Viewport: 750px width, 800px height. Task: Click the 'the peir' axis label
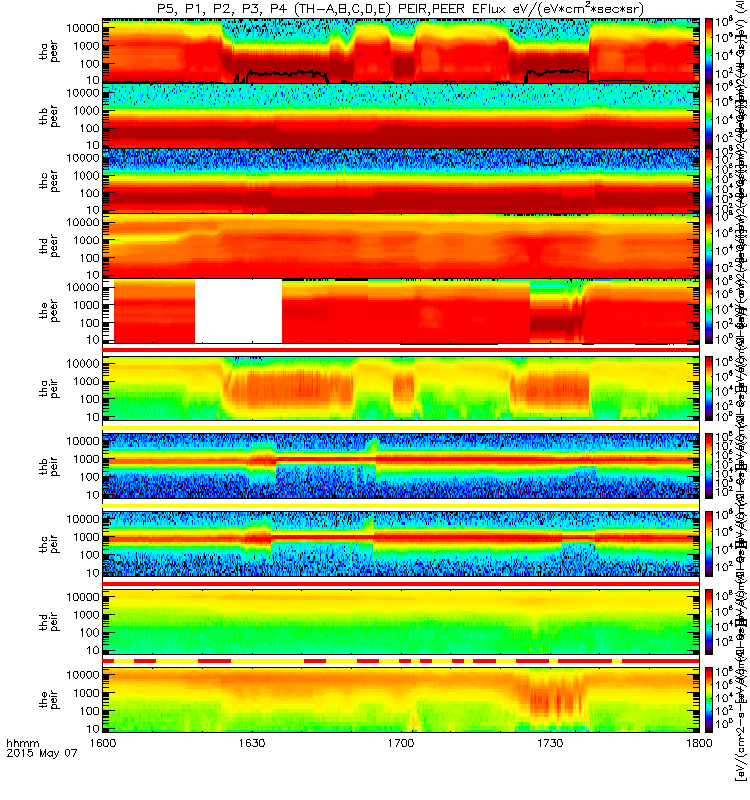(49, 699)
